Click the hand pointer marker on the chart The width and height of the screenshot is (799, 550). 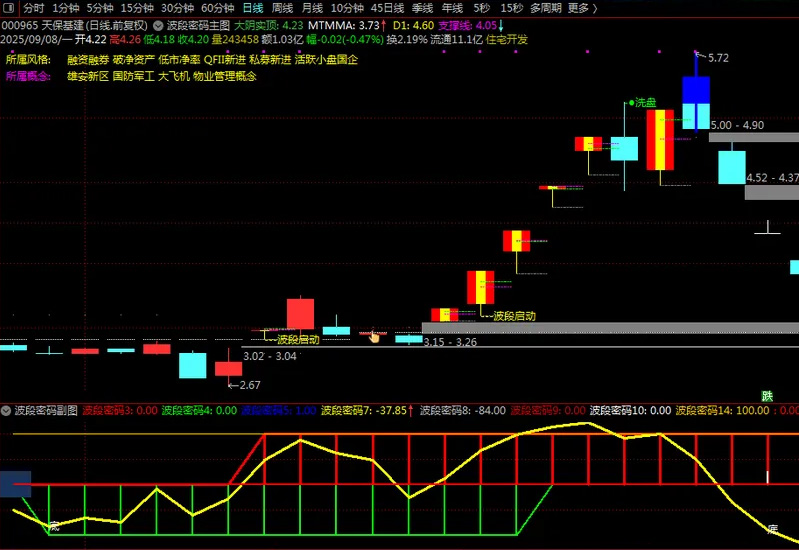pyautogui.click(x=375, y=336)
